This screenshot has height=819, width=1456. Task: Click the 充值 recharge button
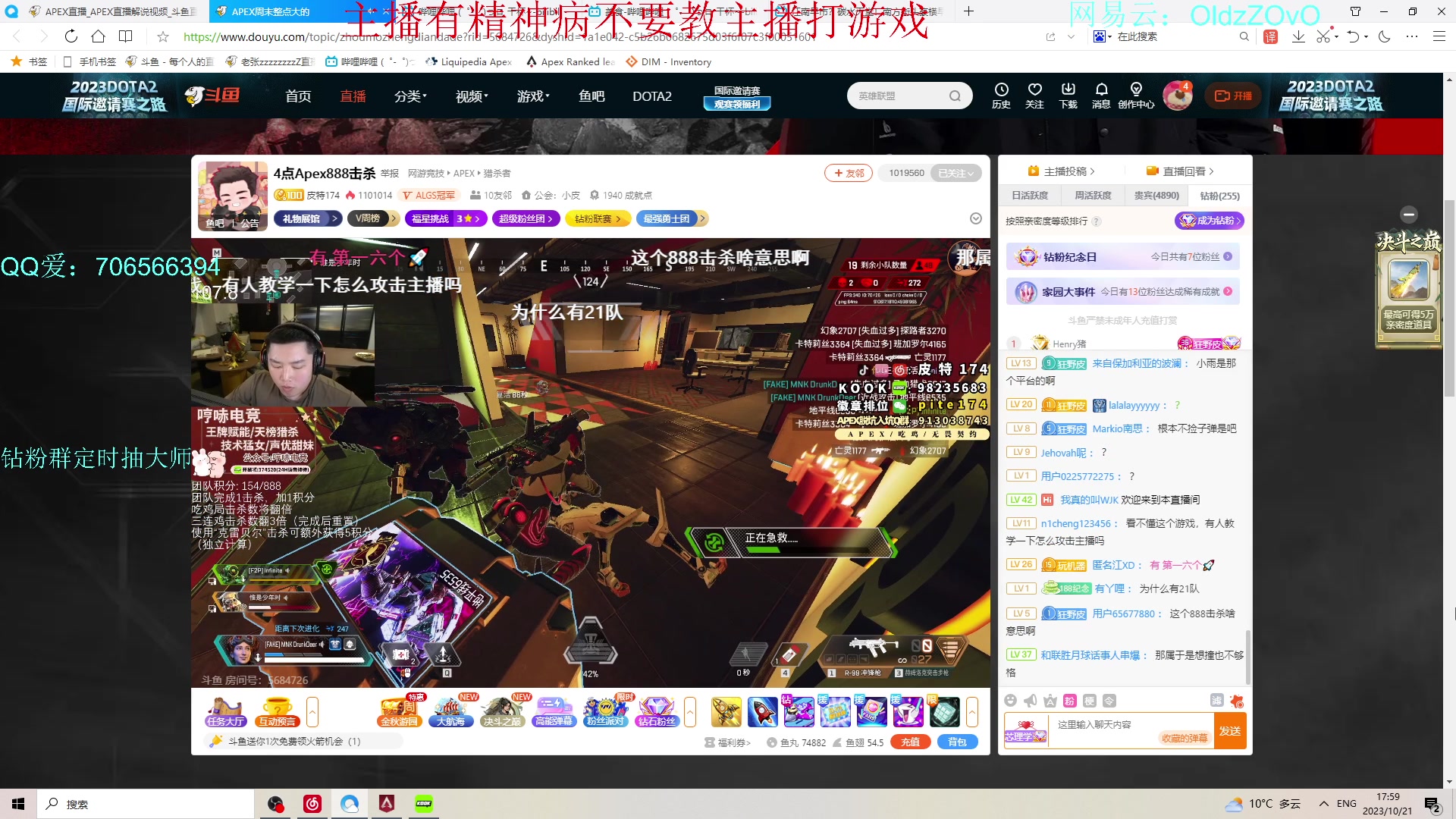[911, 742]
